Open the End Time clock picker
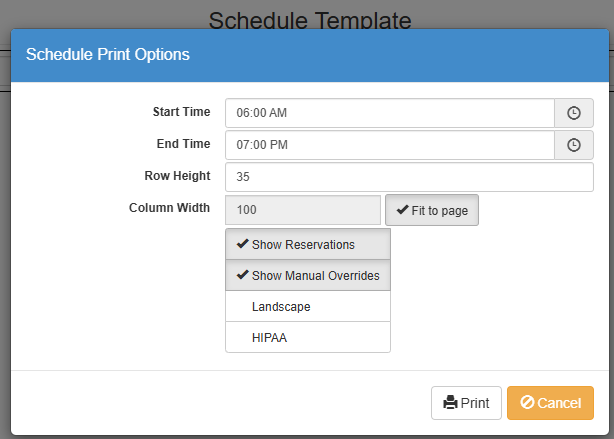 [x=574, y=145]
